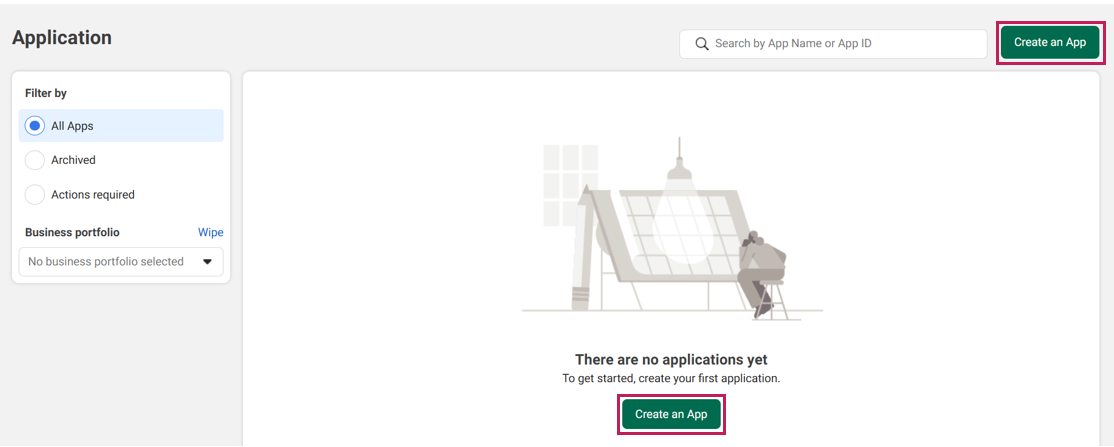Image resolution: width=1114 pixels, height=447 pixels.
Task: Click the dropdown caret arrow icon
Action: coord(208,262)
